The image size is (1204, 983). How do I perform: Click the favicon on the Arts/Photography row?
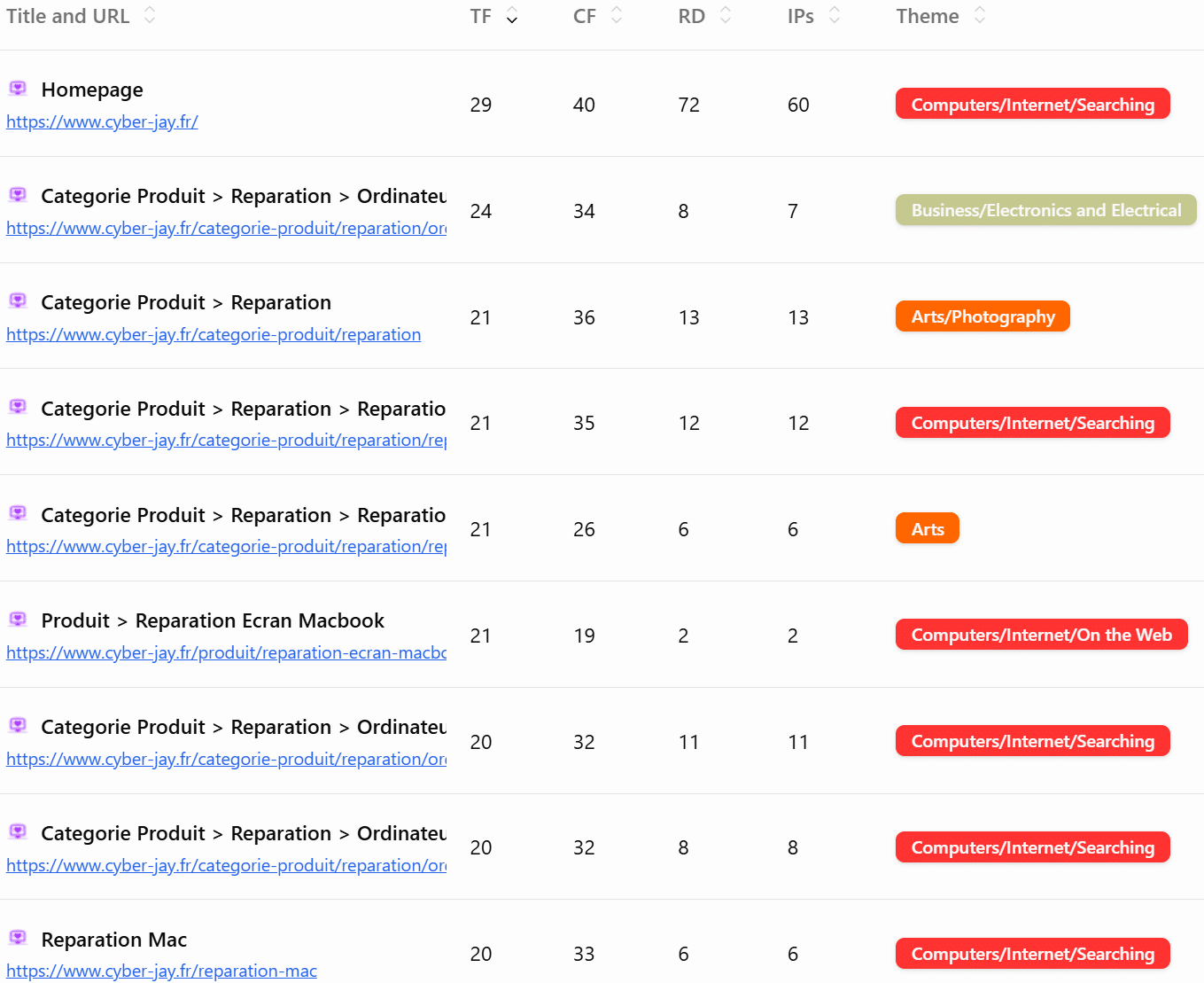pos(18,300)
